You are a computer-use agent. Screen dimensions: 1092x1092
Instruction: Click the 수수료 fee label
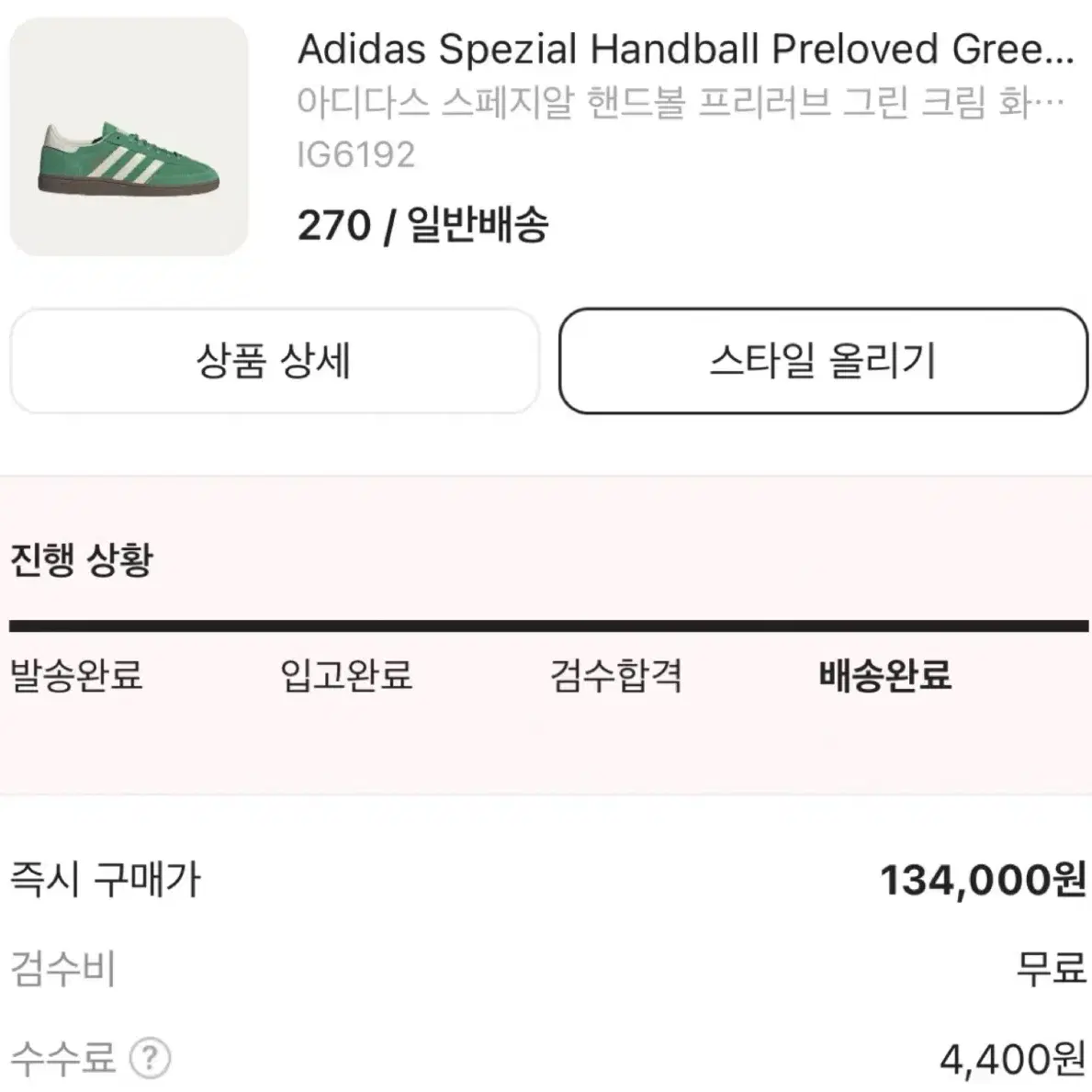(62, 1058)
